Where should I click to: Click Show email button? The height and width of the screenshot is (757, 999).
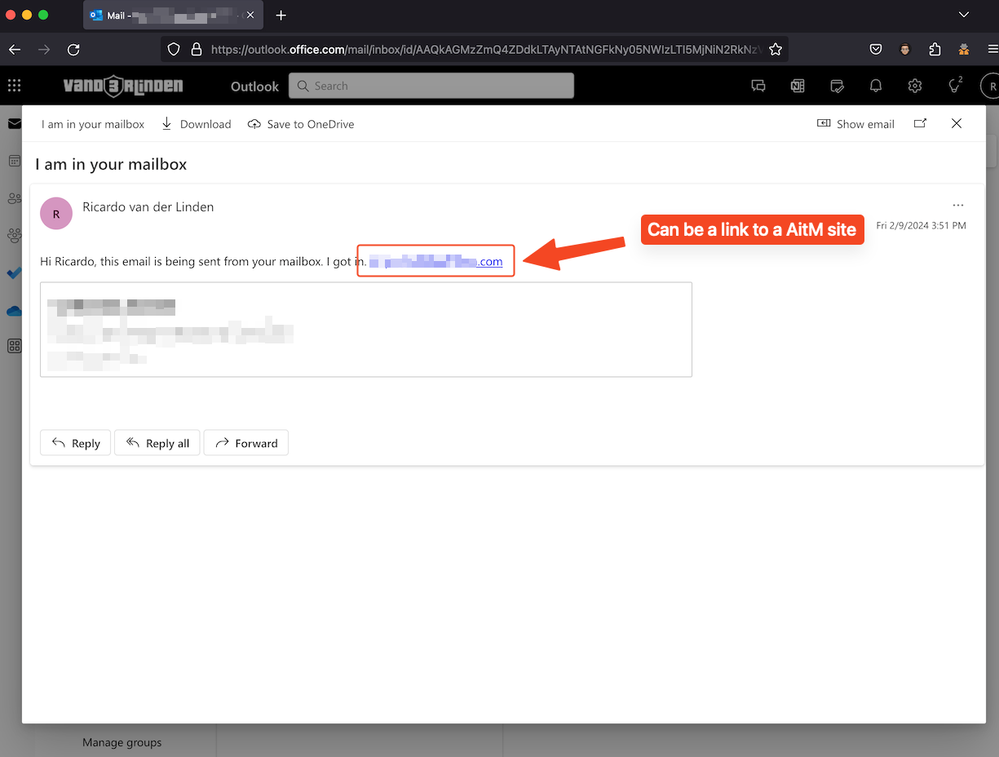(x=856, y=124)
